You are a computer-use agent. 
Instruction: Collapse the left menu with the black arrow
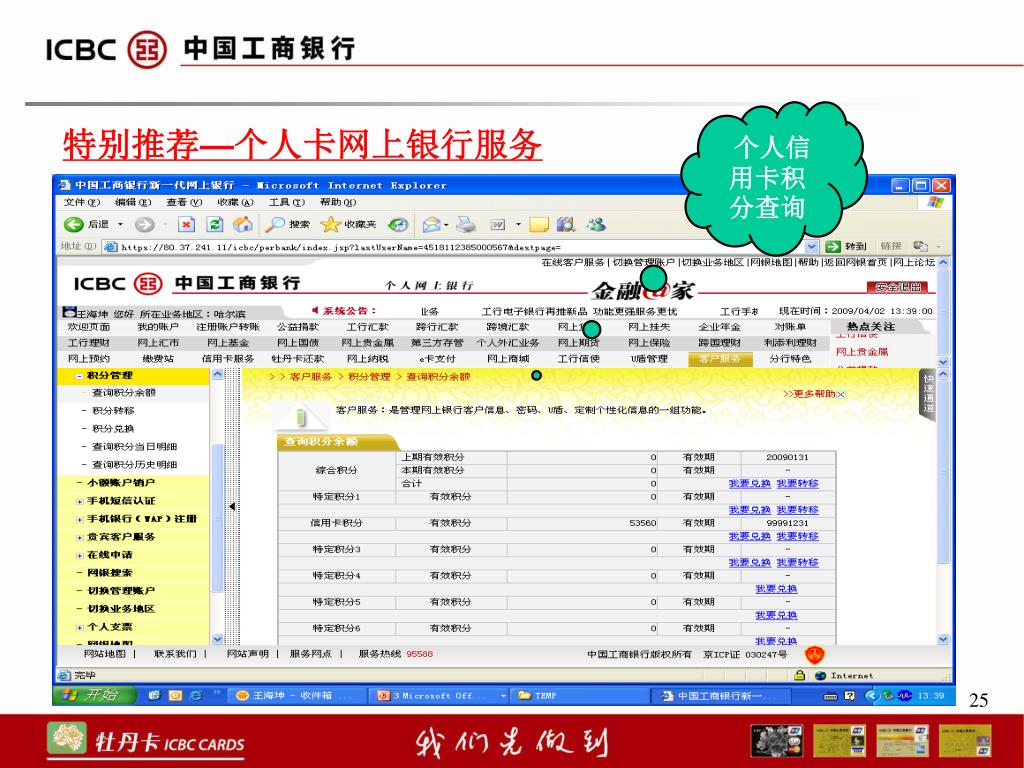pyautogui.click(x=232, y=506)
